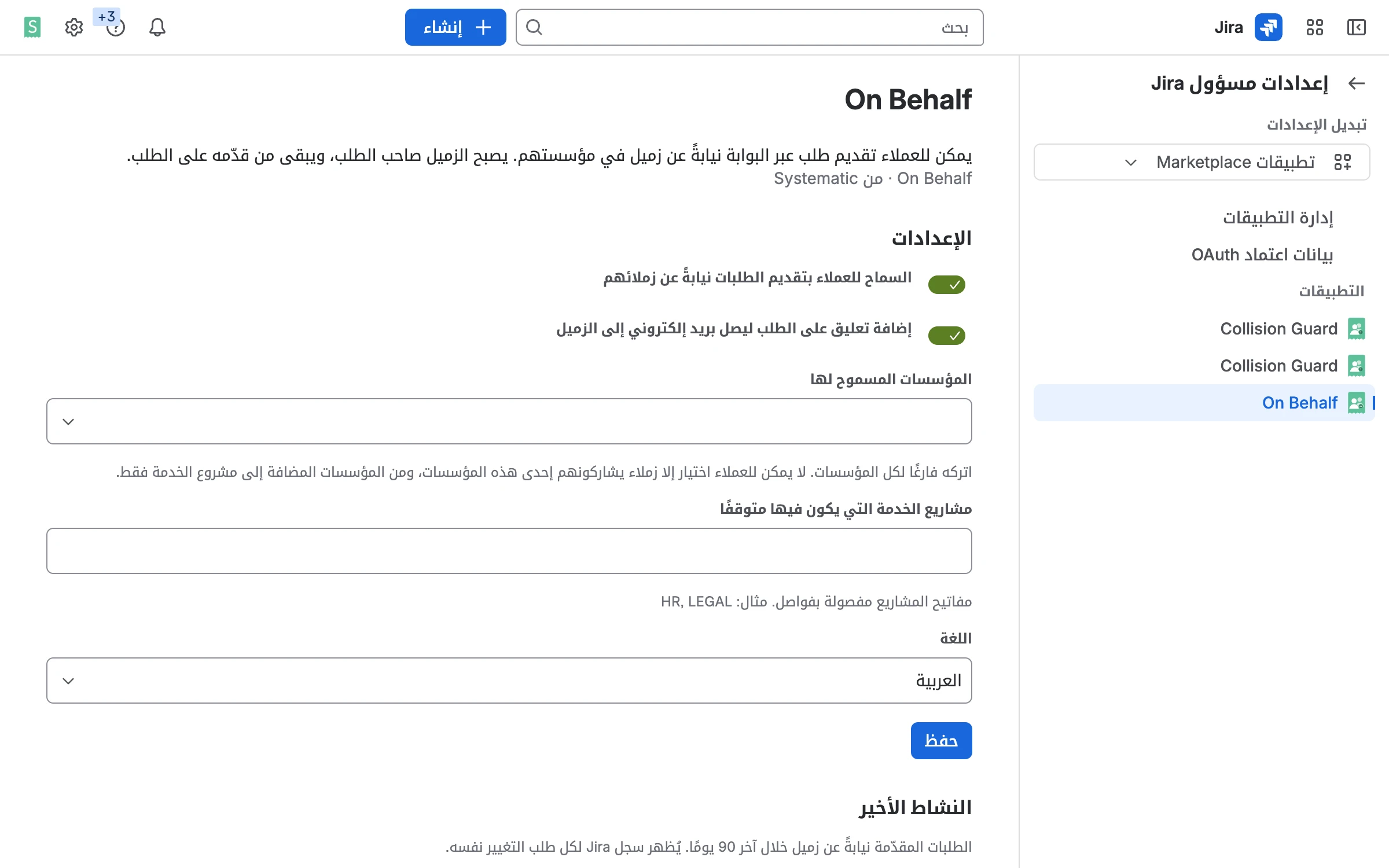
Task: Open help menu with +3 badge
Action: pos(115,27)
